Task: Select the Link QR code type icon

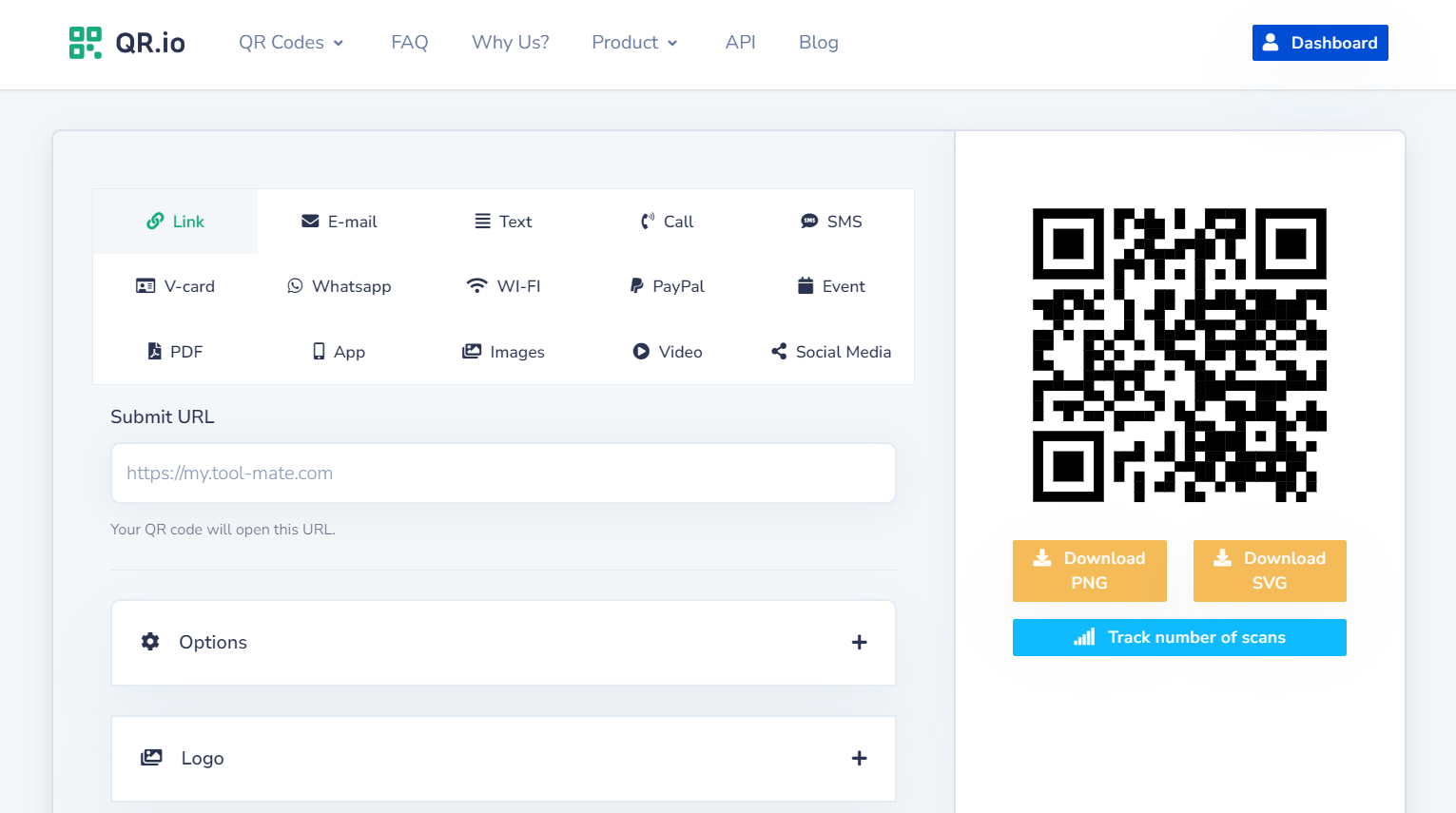Action: [156, 221]
